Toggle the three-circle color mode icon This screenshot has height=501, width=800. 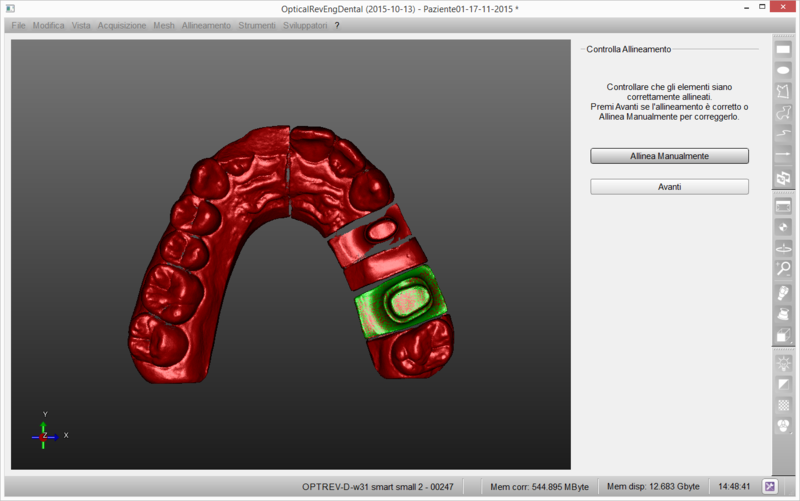pyautogui.click(x=784, y=426)
